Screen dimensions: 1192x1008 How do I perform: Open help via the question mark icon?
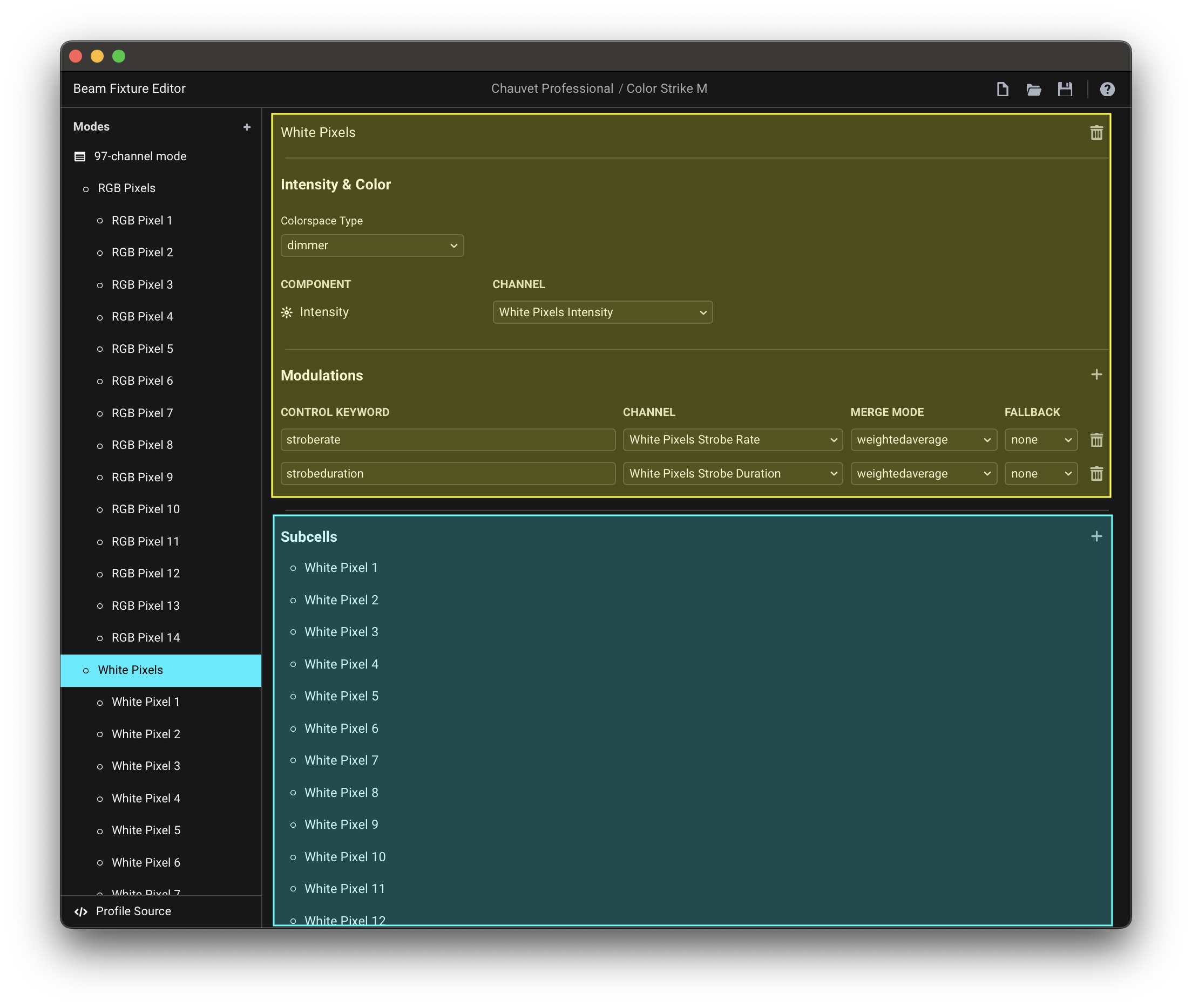point(1107,89)
